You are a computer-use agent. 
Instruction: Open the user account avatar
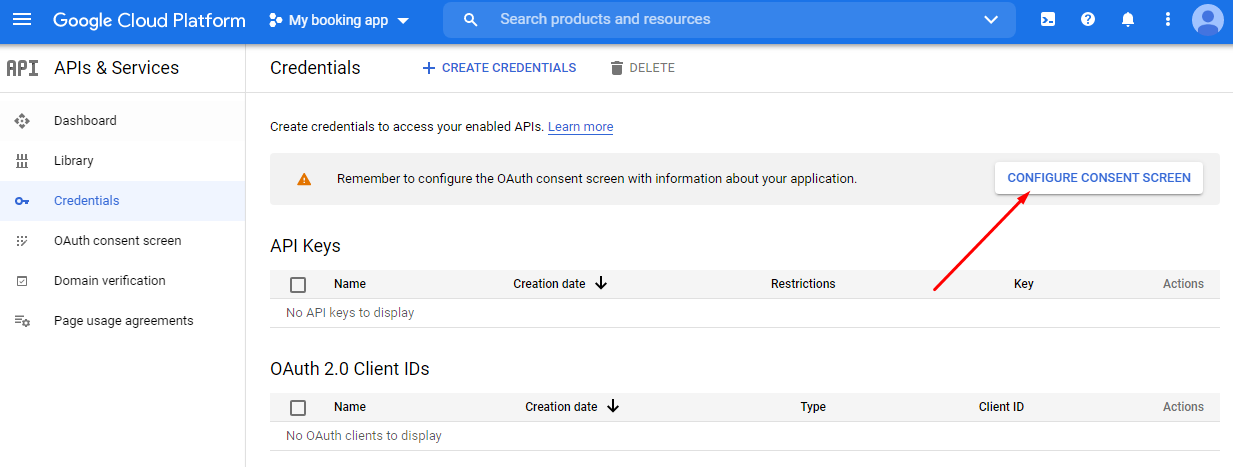1208,20
